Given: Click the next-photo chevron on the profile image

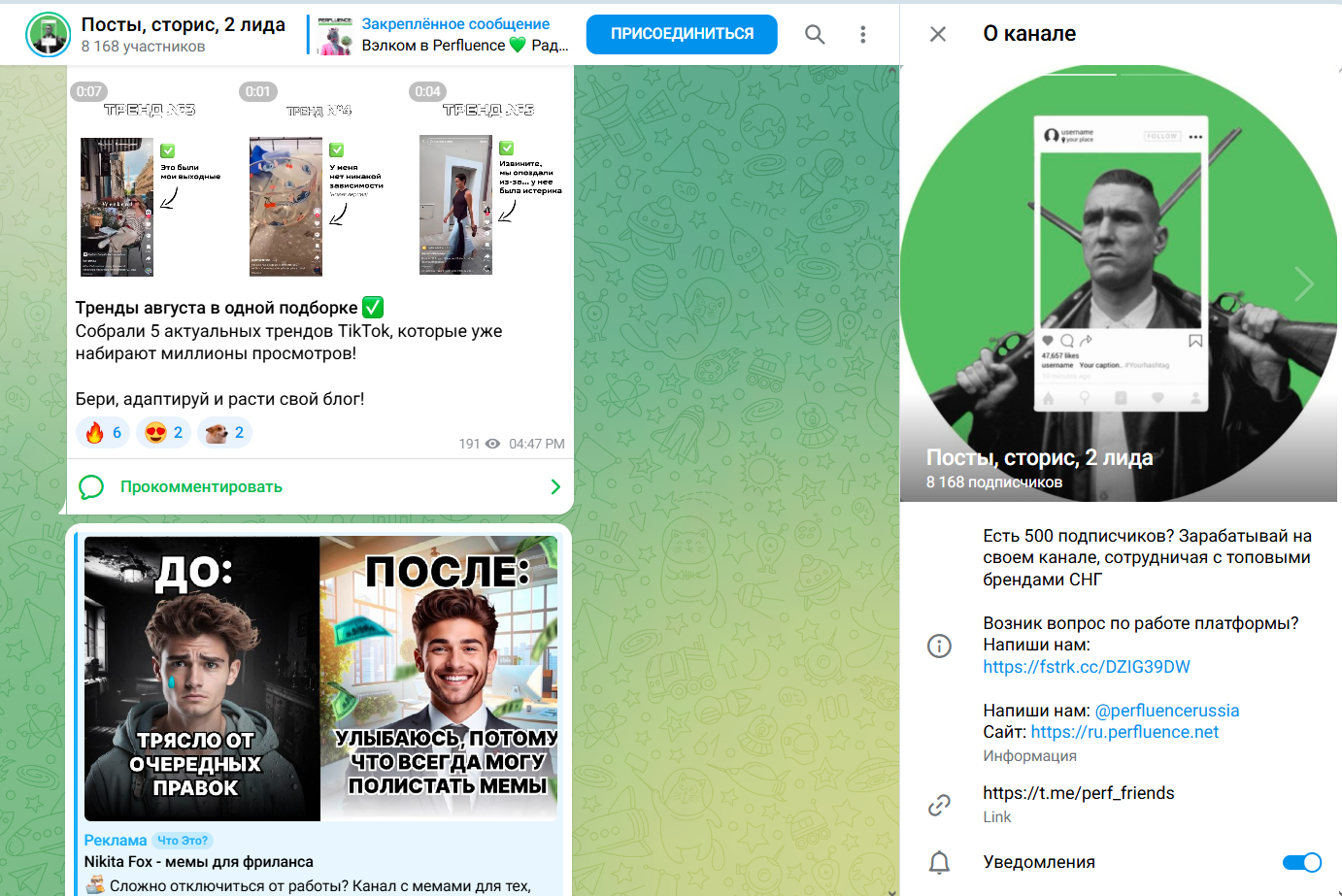Looking at the screenshot, I should [x=1305, y=283].
